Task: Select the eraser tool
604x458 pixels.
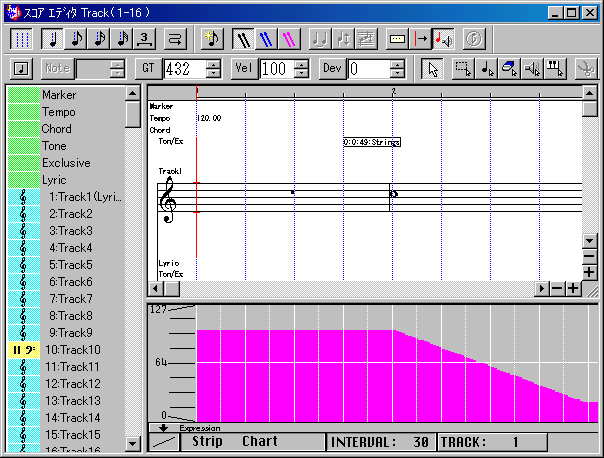Action: click(509, 69)
